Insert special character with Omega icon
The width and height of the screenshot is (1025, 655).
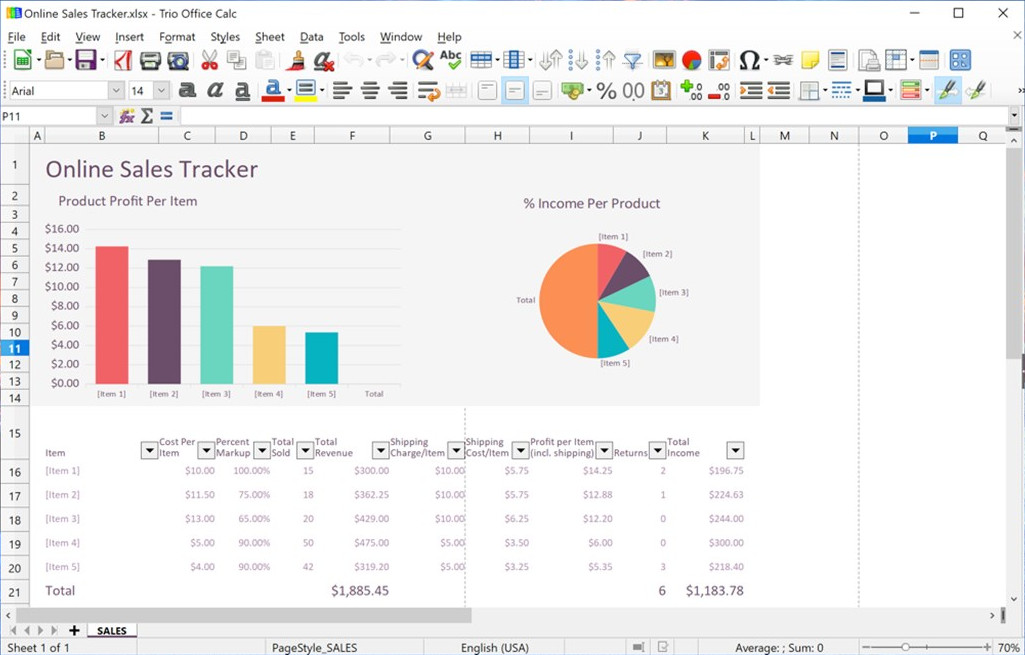748,61
